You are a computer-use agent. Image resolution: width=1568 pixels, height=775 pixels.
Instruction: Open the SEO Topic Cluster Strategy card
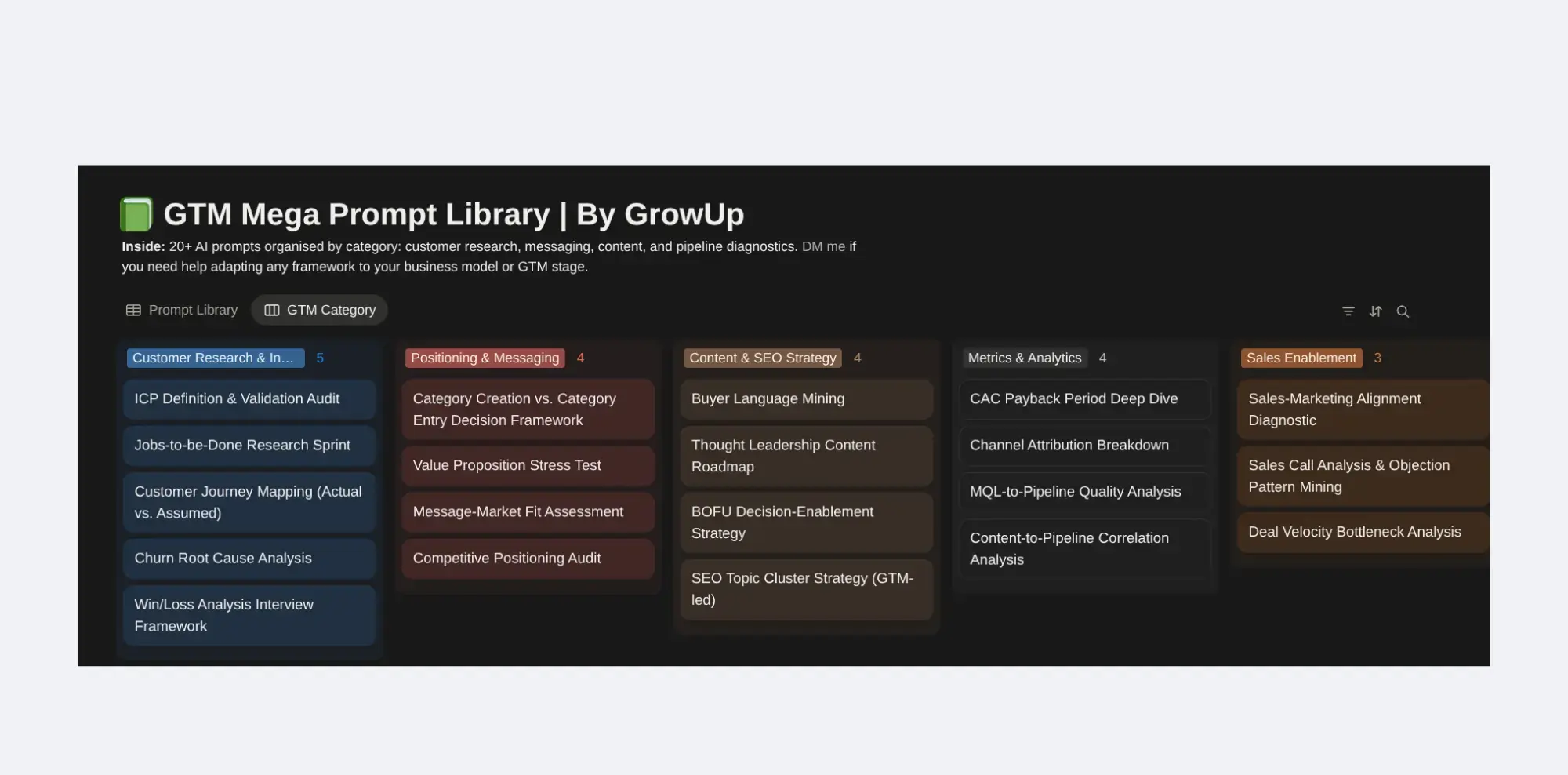coord(806,588)
